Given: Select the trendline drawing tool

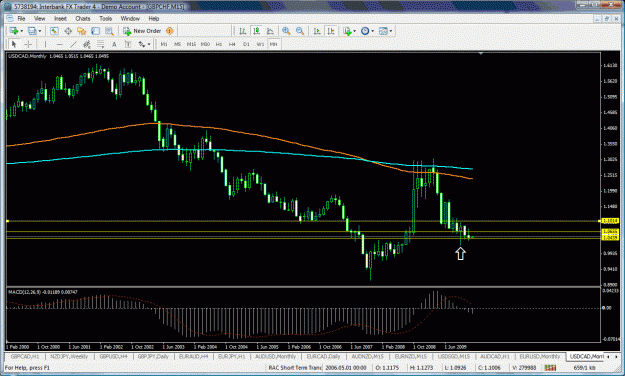Looking at the screenshot, I should (x=73, y=44).
